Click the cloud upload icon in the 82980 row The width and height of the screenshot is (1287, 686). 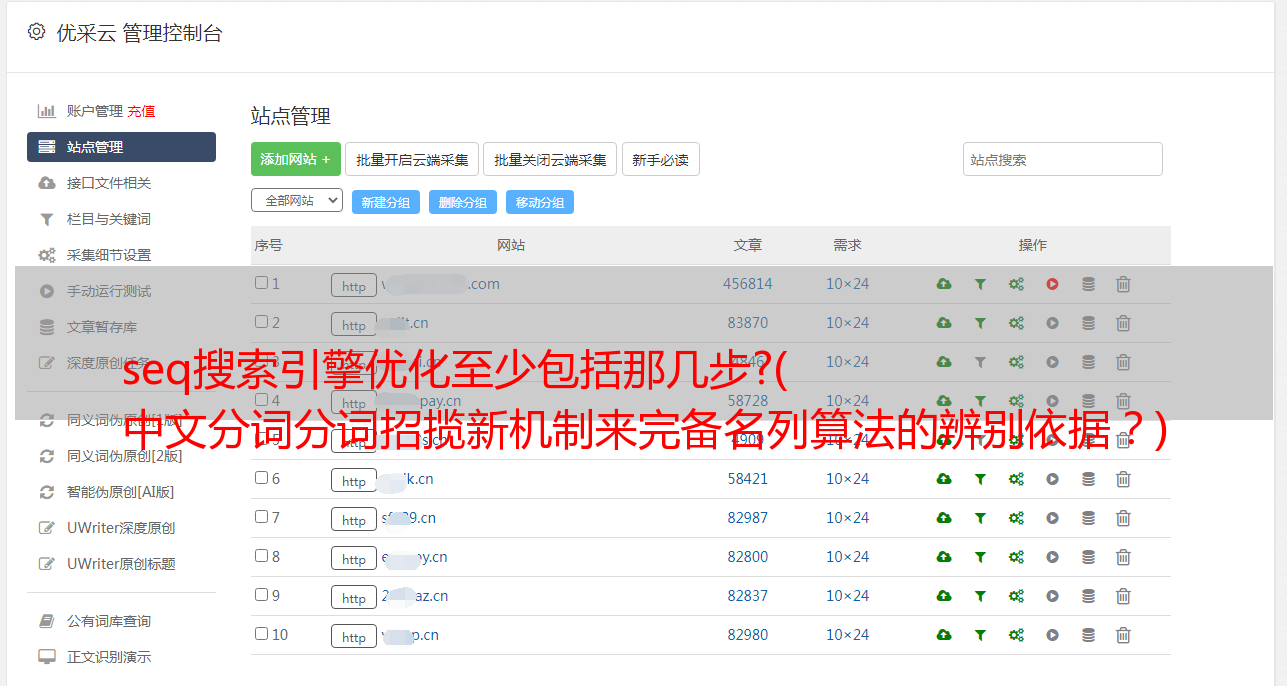point(944,635)
